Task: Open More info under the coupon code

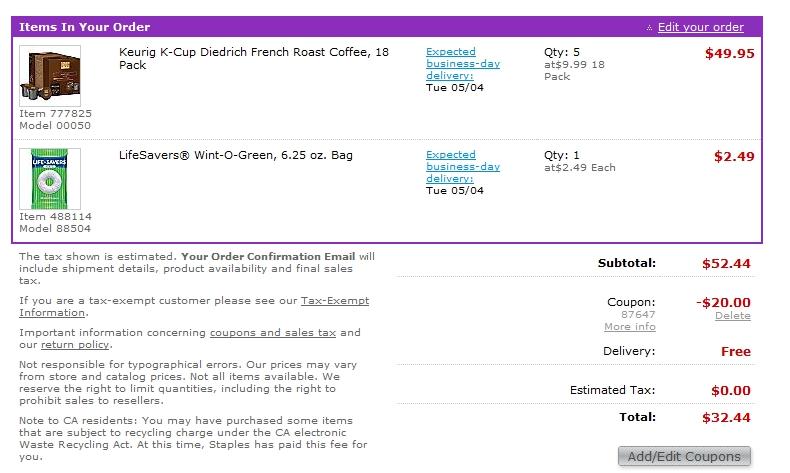Action: (x=630, y=326)
